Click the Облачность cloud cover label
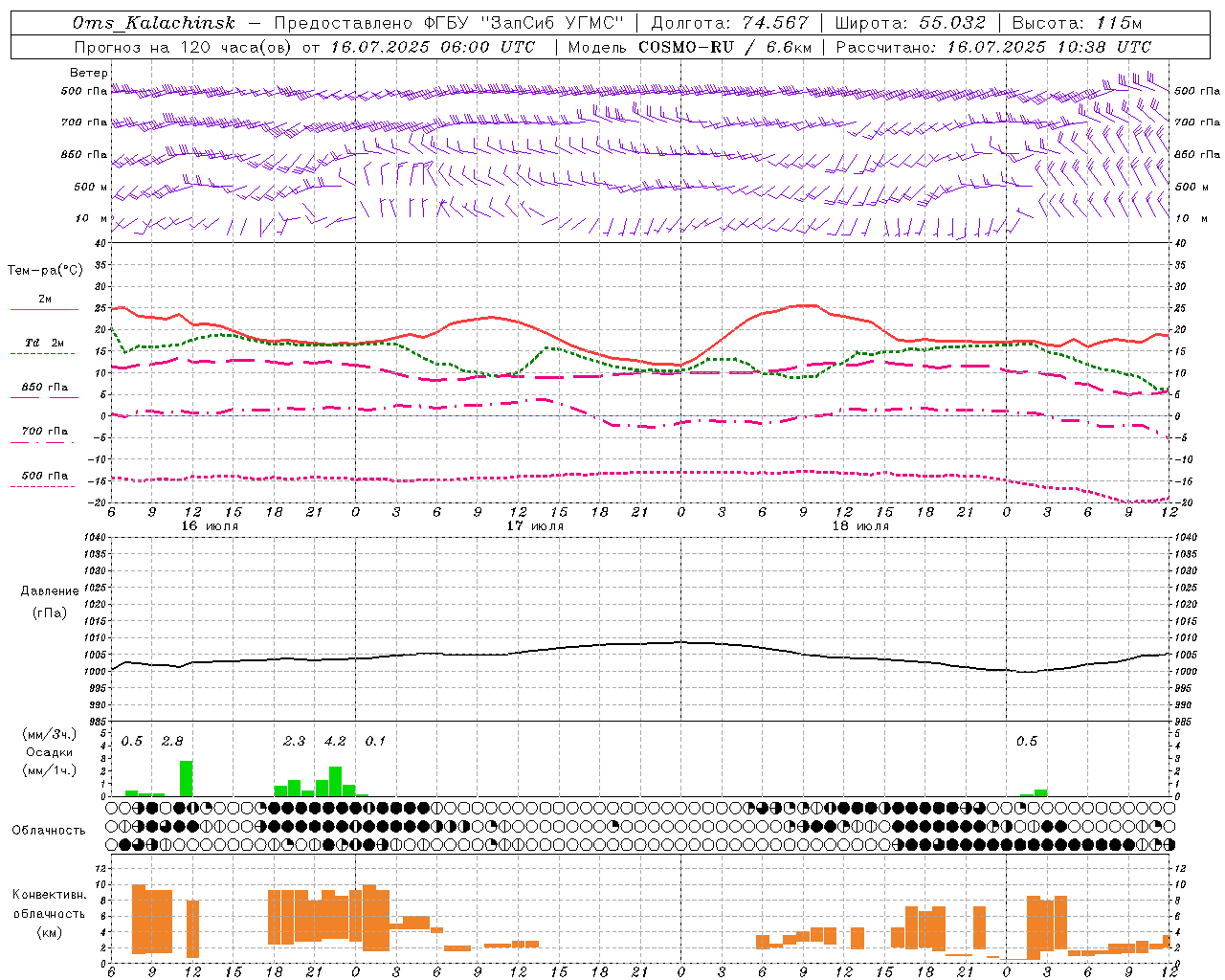This screenshot has height=980, width=1225. [x=49, y=831]
